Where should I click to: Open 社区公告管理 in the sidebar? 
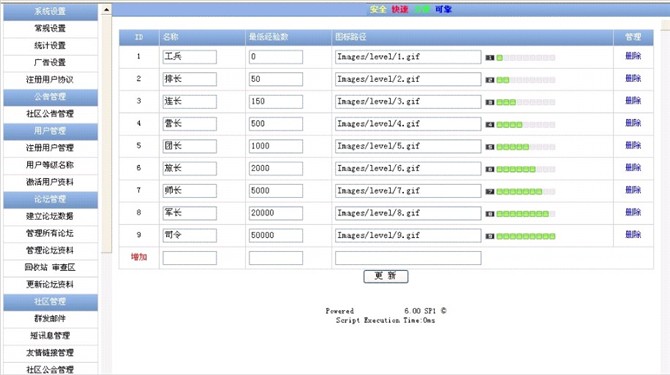coord(50,114)
